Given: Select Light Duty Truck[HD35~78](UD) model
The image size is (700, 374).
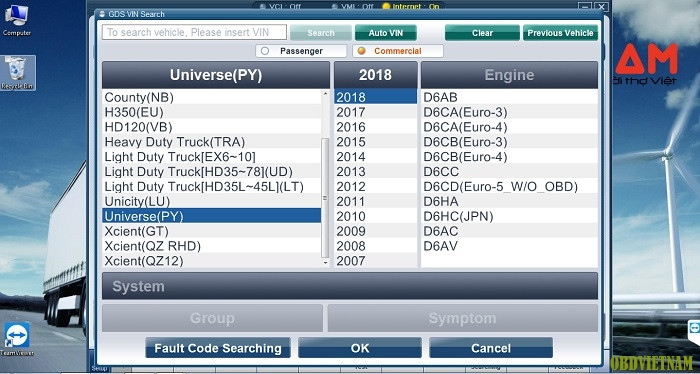Looking at the screenshot, I should click(x=212, y=171).
